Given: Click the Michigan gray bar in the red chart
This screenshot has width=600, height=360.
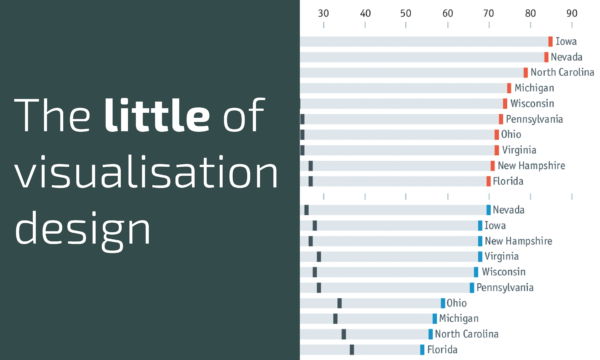Looking at the screenshot, I should [403, 88].
